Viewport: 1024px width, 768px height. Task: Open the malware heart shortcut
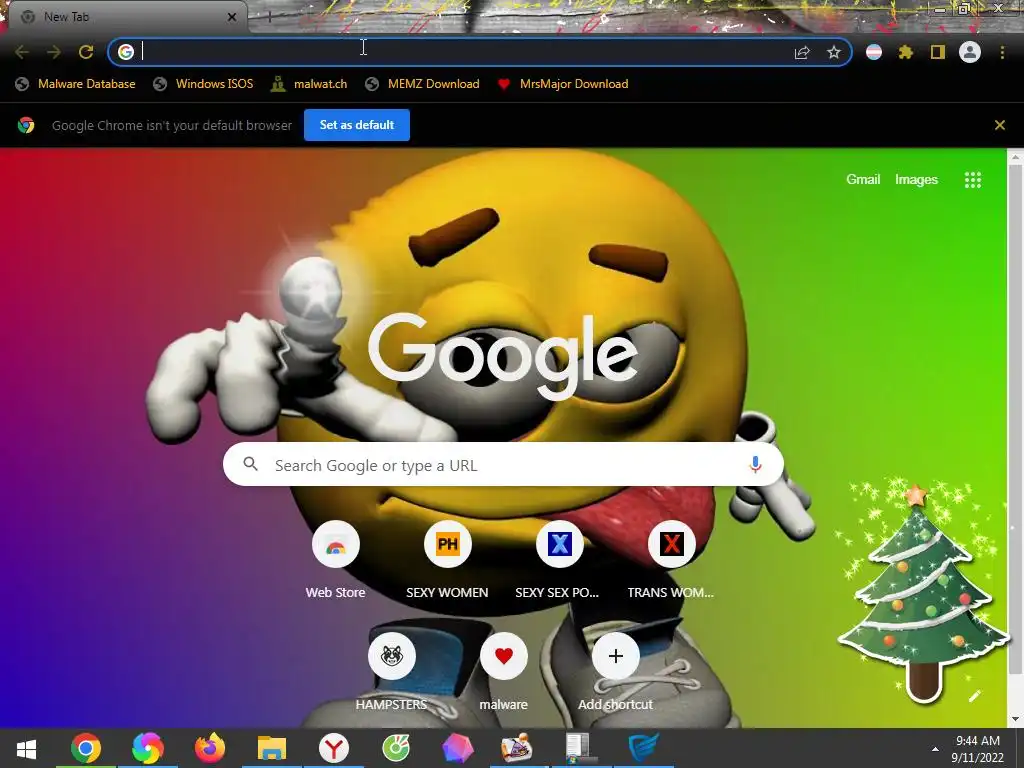[x=504, y=672]
